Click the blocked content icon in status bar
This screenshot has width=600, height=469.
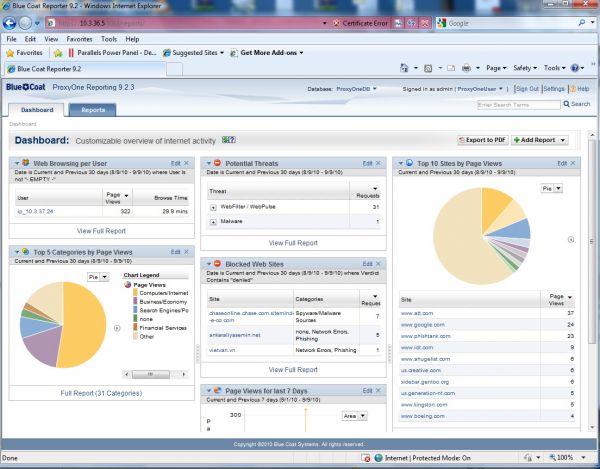(x=366, y=458)
